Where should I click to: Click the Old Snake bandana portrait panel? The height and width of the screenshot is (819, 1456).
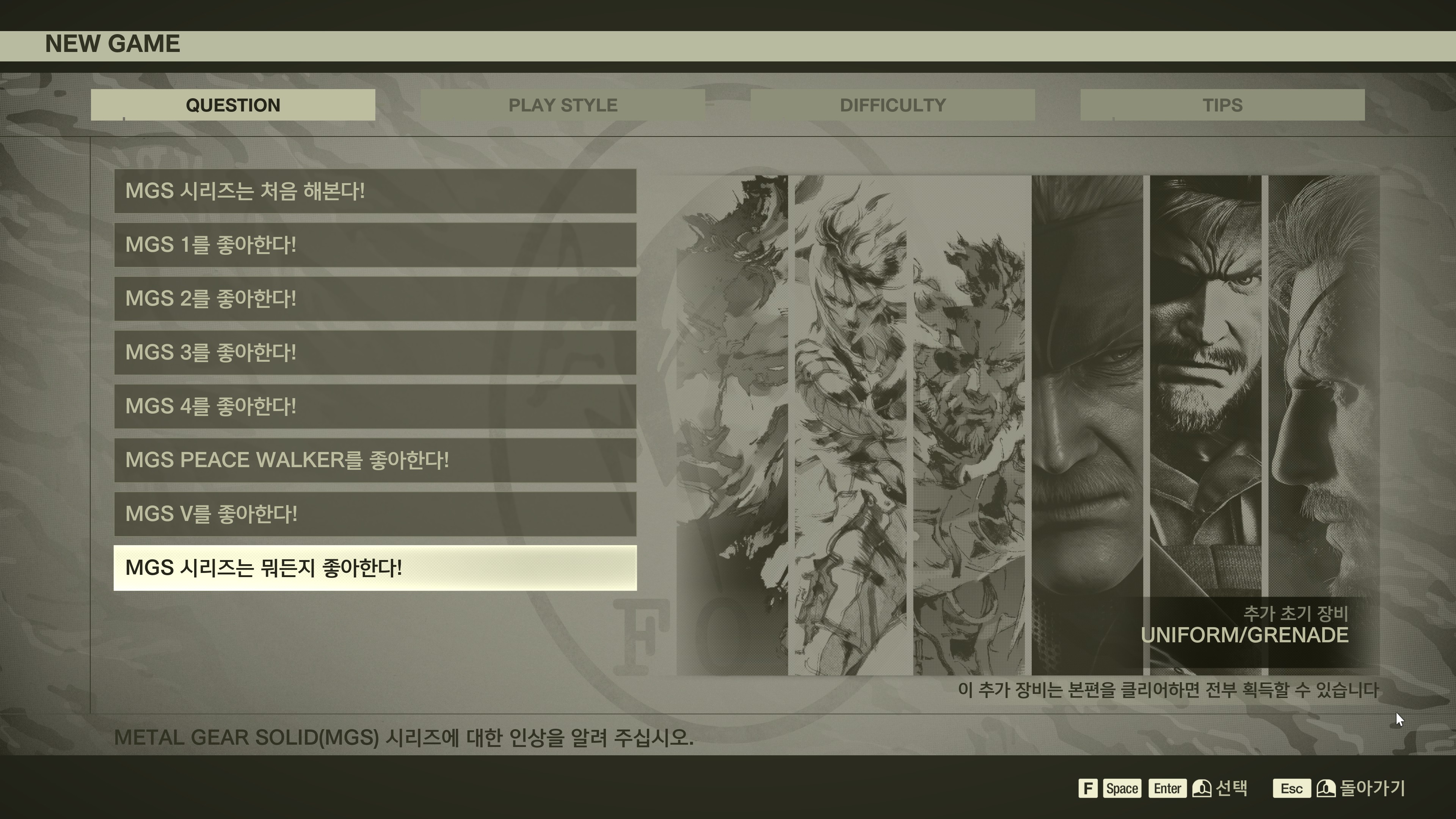(1087, 425)
